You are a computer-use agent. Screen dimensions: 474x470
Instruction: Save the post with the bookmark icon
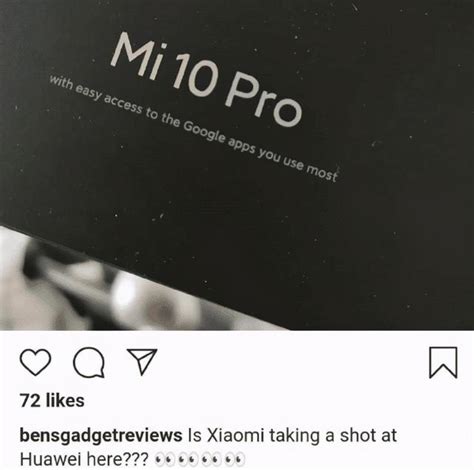click(x=443, y=363)
